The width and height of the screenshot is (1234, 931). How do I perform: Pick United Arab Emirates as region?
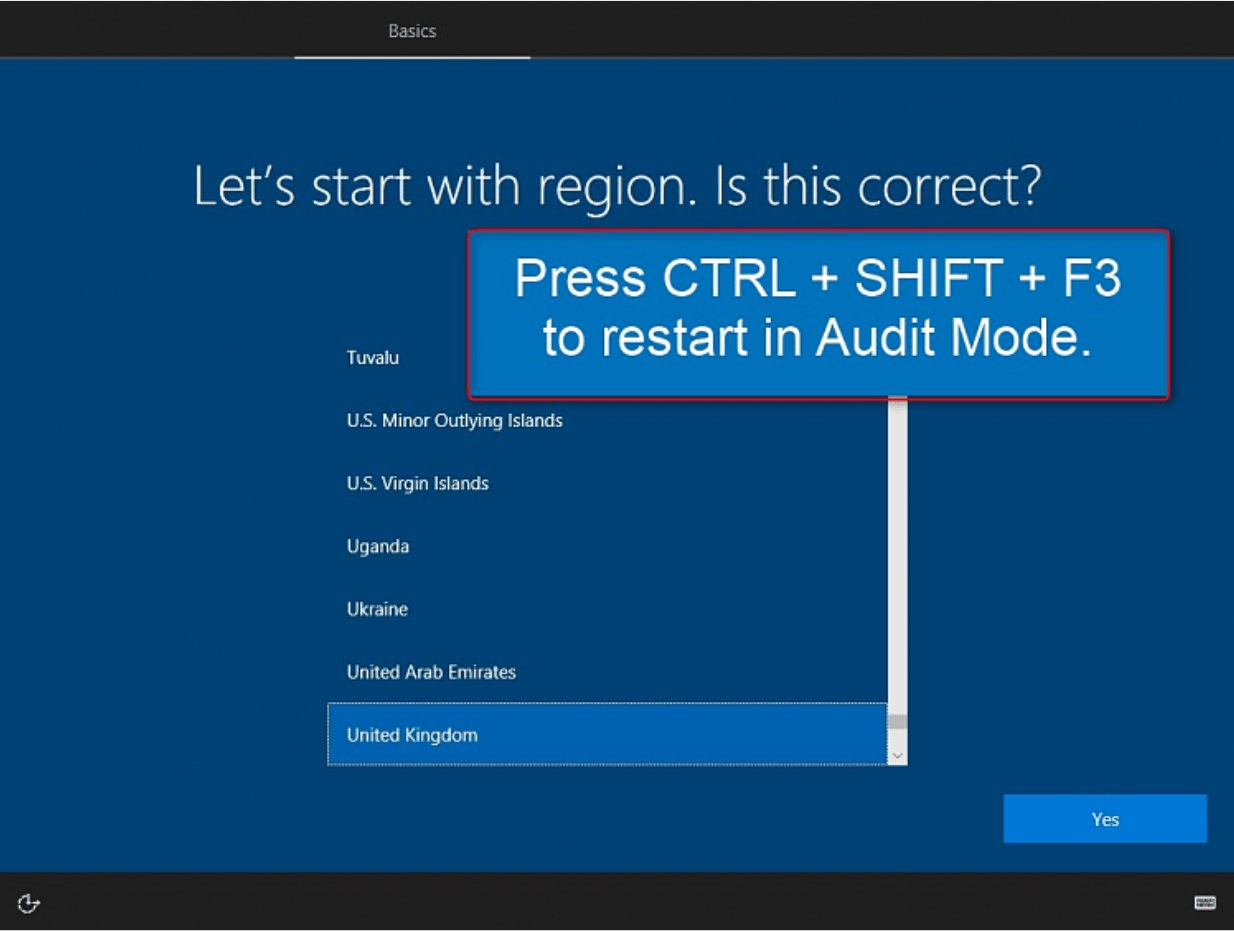(x=431, y=671)
